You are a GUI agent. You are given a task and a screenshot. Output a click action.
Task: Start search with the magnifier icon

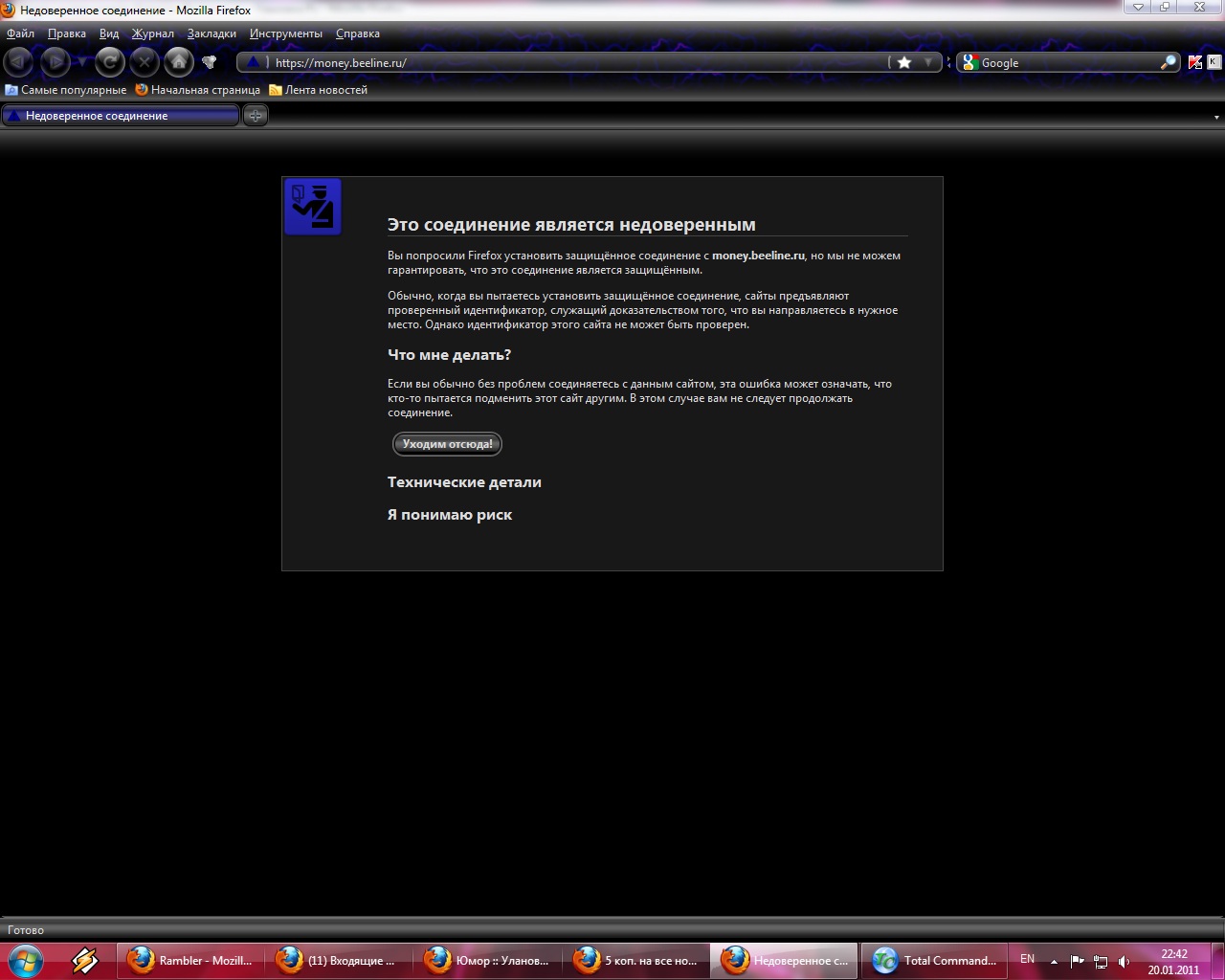1169,62
